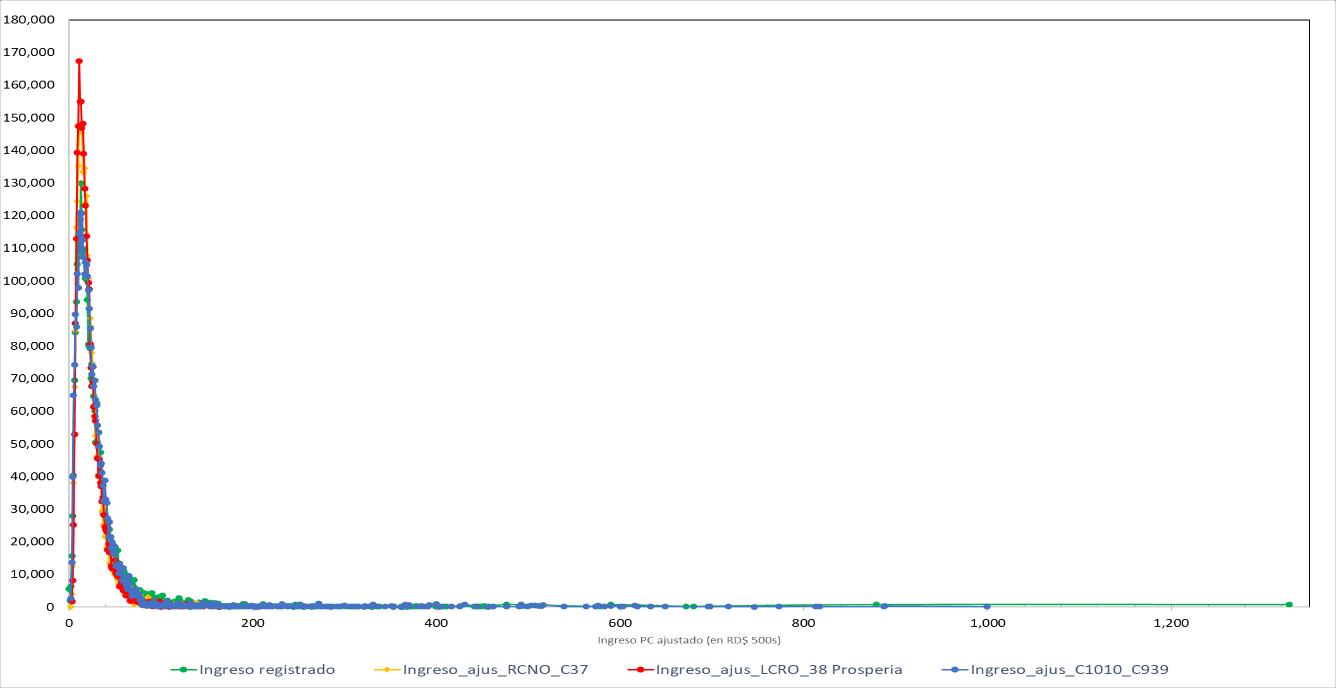
Task: Click the x-axis label 600
Action: (x=620, y=622)
